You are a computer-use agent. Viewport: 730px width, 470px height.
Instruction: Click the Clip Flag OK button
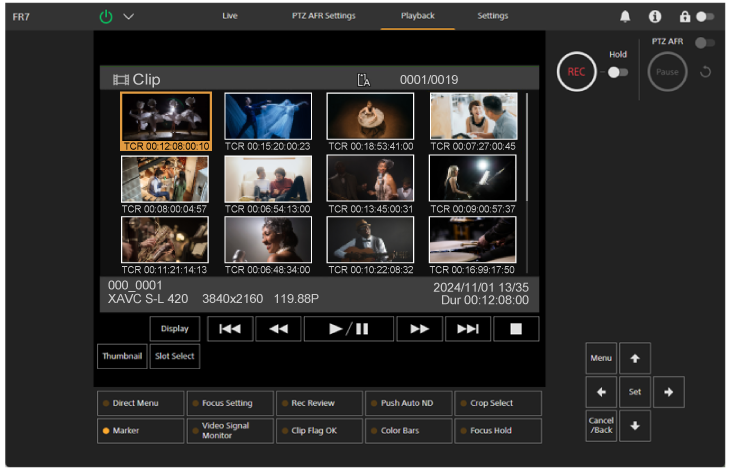click(319, 431)
